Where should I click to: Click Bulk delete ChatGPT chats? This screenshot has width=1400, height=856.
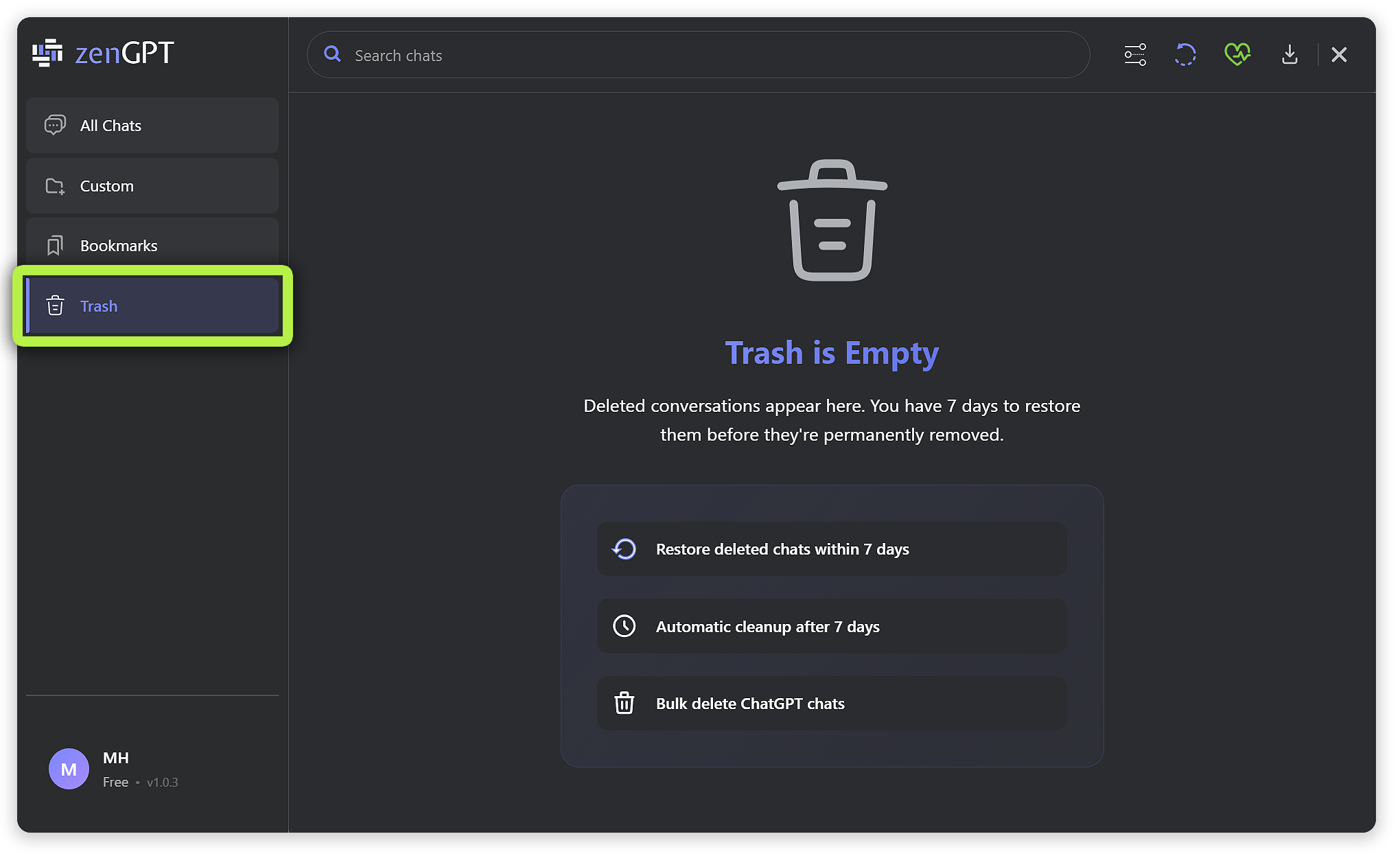click(750, 704)
